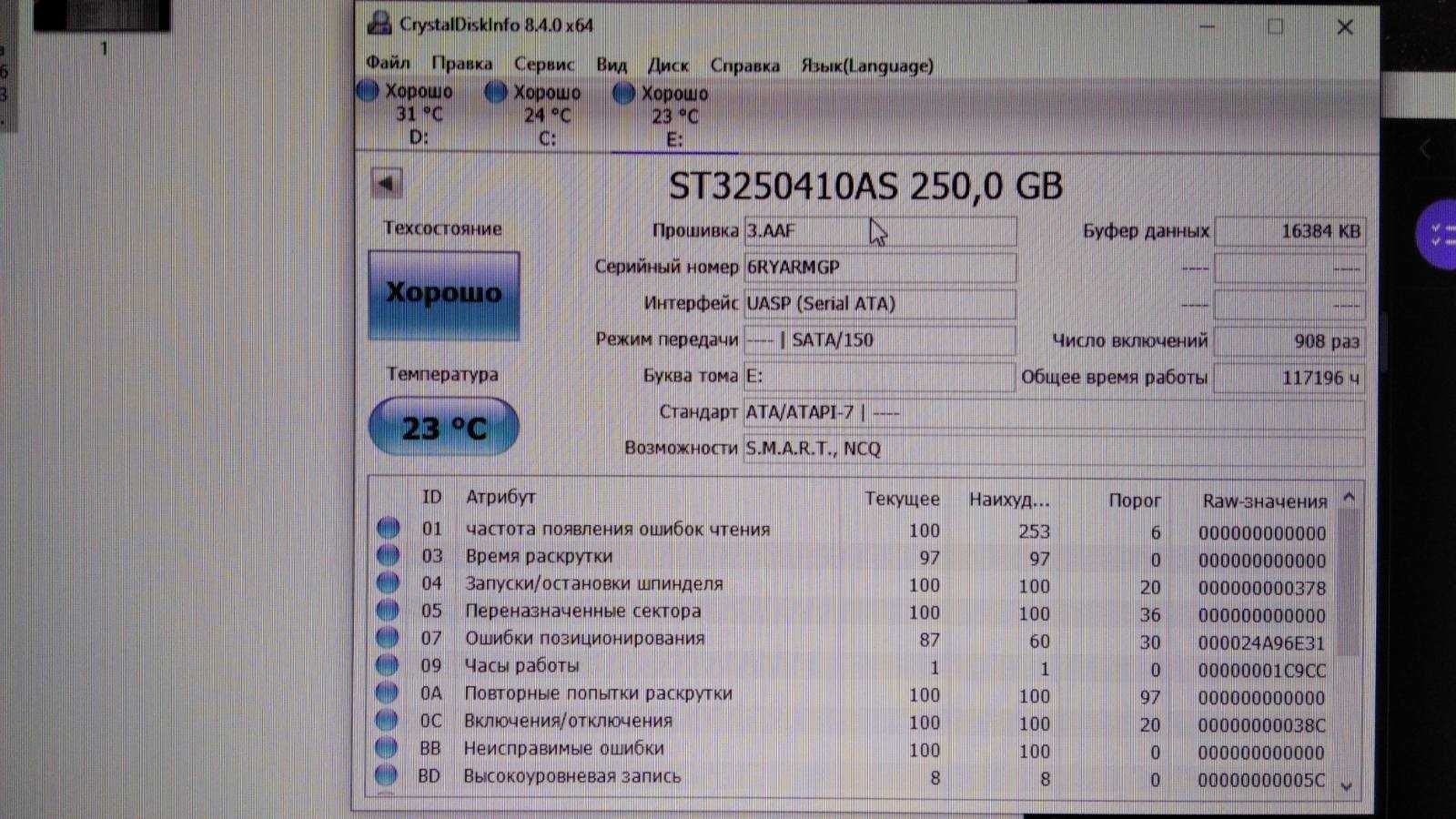Open the Вид menu
This screenshot has width=1456, height=819.
click(611, 65)
